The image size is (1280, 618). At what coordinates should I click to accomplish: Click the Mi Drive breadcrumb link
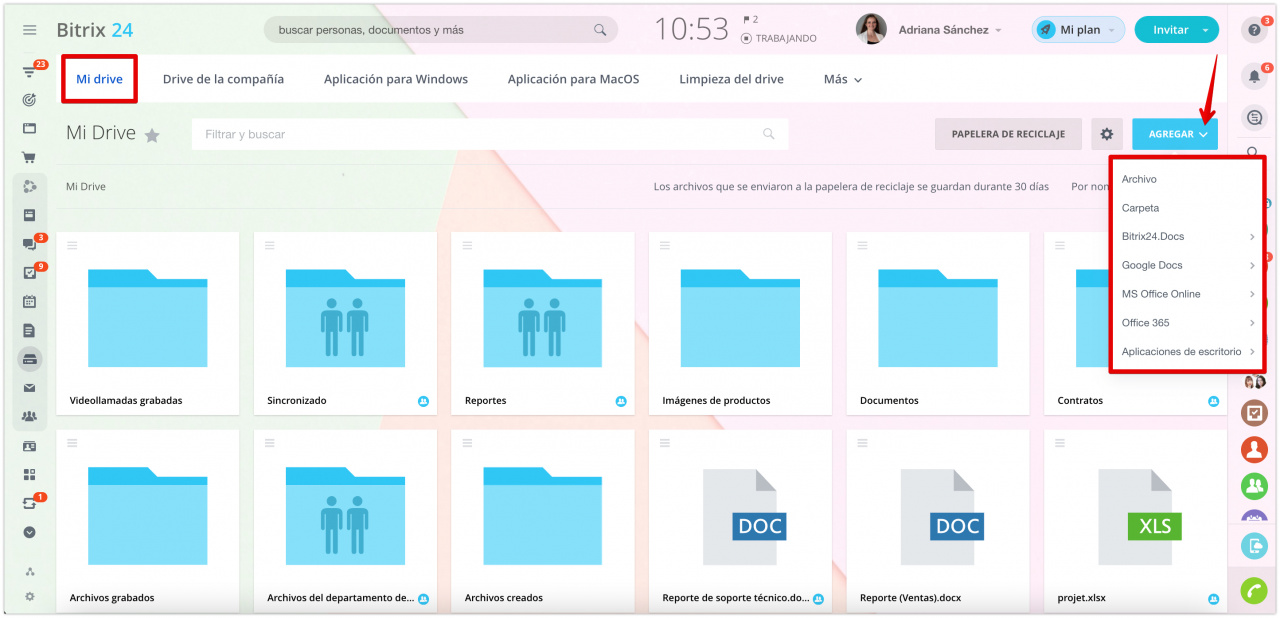coord(86,187)
